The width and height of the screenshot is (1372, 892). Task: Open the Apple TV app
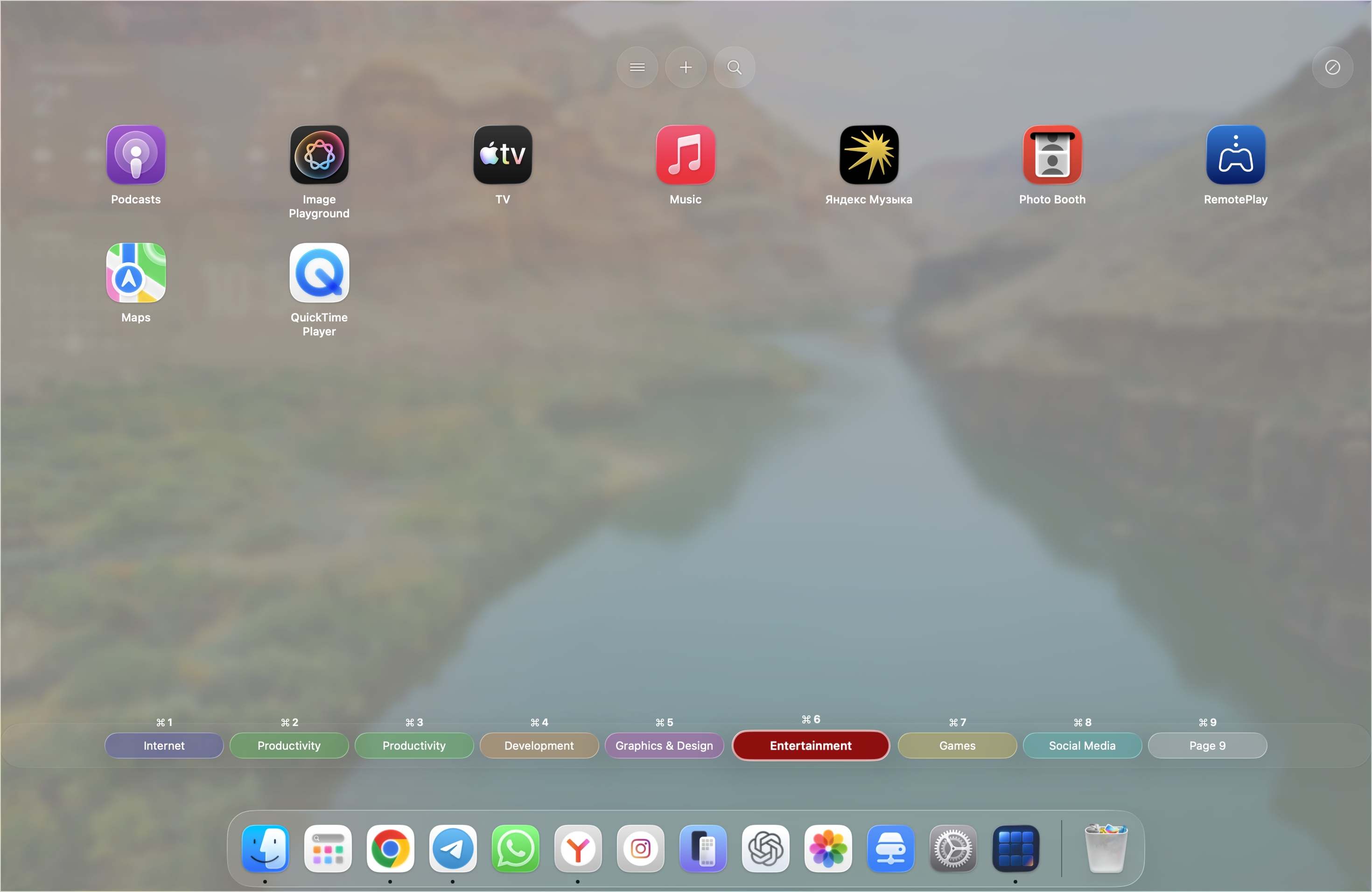(502, 154)
